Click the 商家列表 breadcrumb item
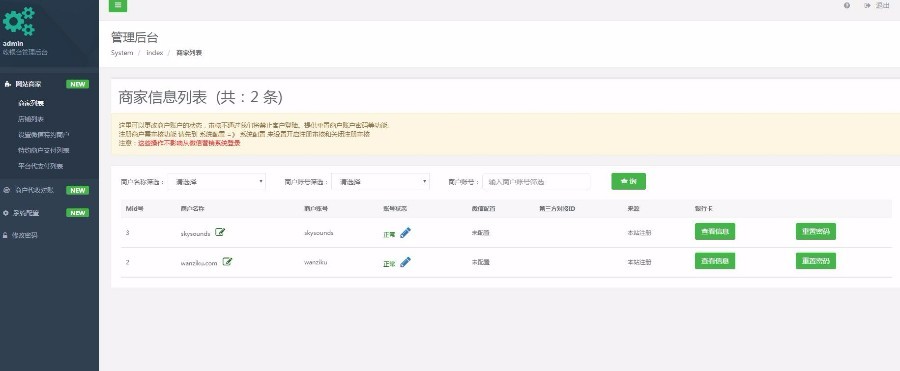This screenshot has width=900, height=371. click(x=189, y=53)
